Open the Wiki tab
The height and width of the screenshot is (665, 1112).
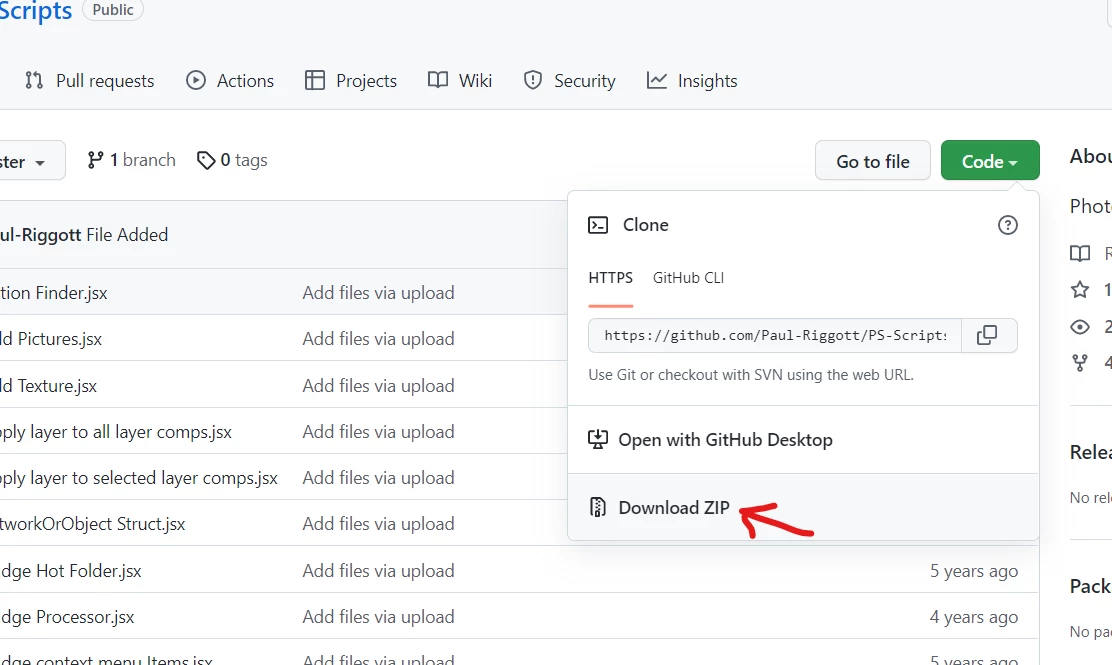click(x=460, y=81)
